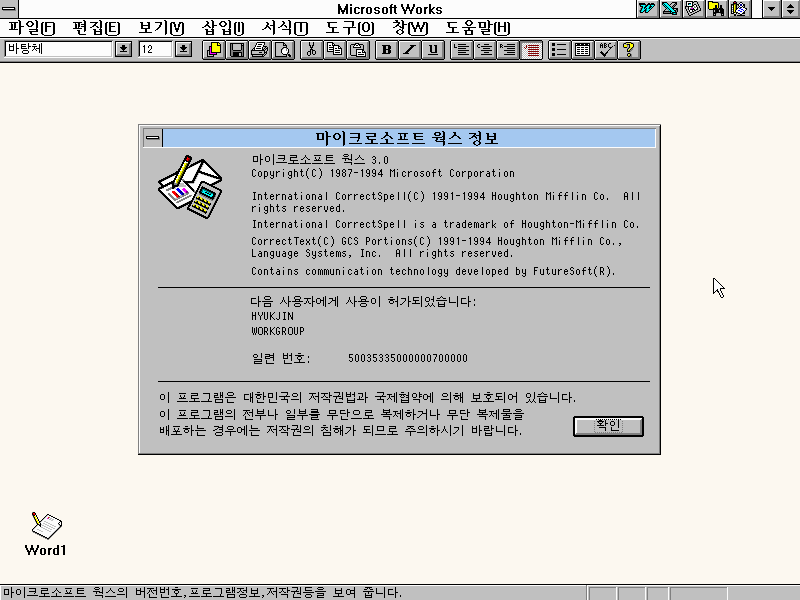The image size is (800, 600).
Task: Click the 마이크로소프트 웍스 3.0 version line
Action: point(320,159)
